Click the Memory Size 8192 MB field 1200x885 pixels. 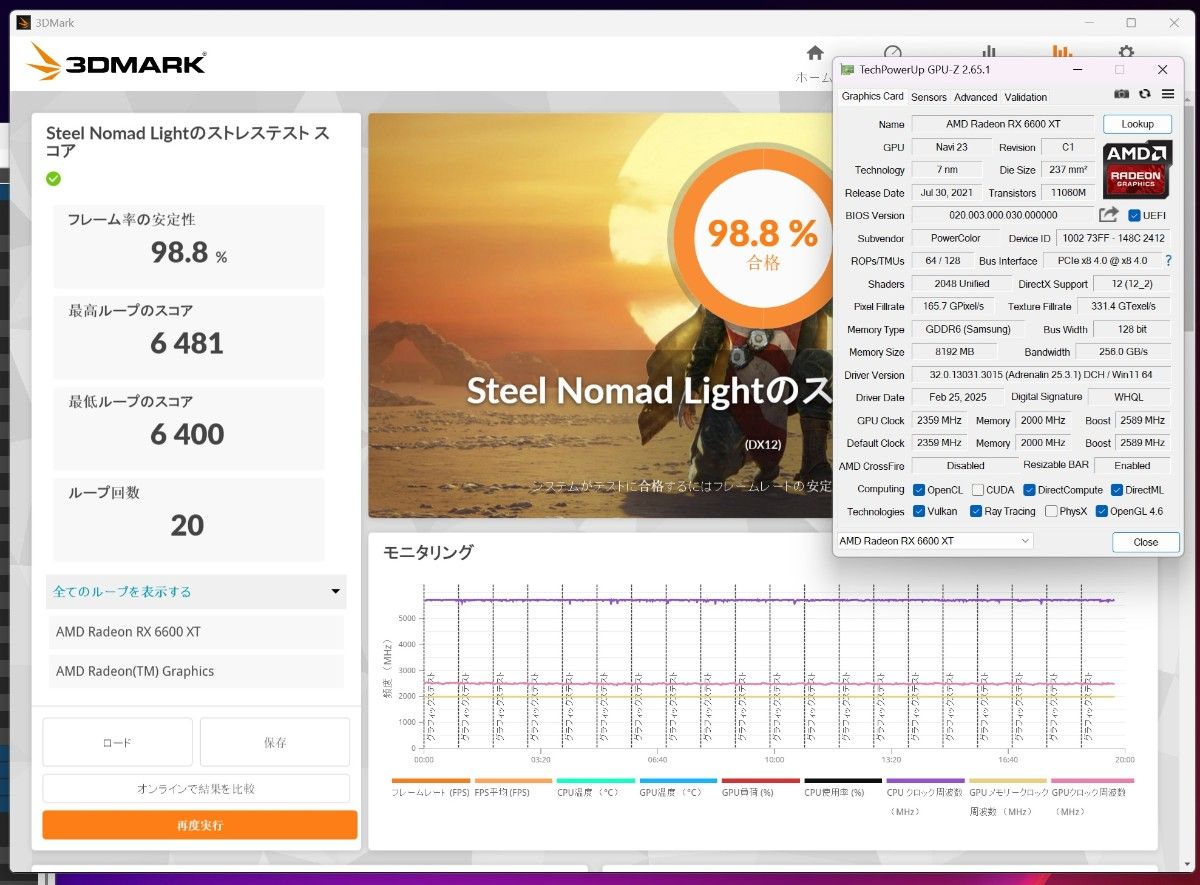pos(954,352)
